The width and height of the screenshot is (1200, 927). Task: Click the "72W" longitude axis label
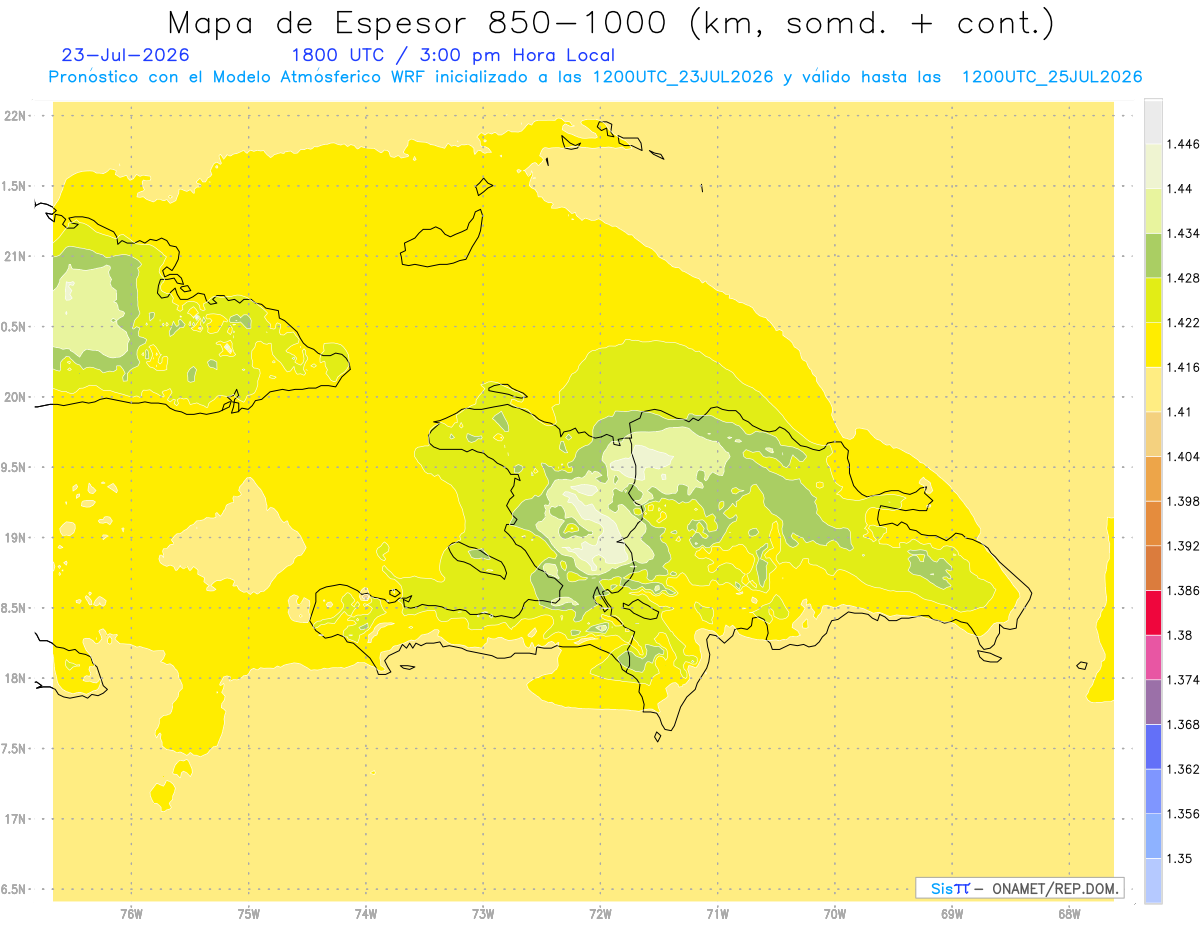[x=600, y=914]
